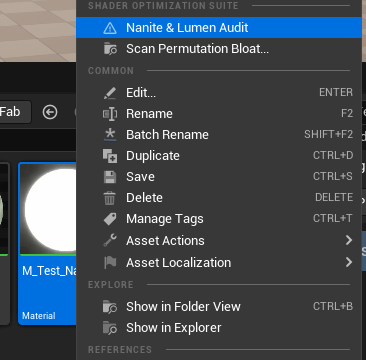This screenshot has height=360, width=366.
Task: Click the text-cursor icon next to Rename
Action: coord(110,114)
